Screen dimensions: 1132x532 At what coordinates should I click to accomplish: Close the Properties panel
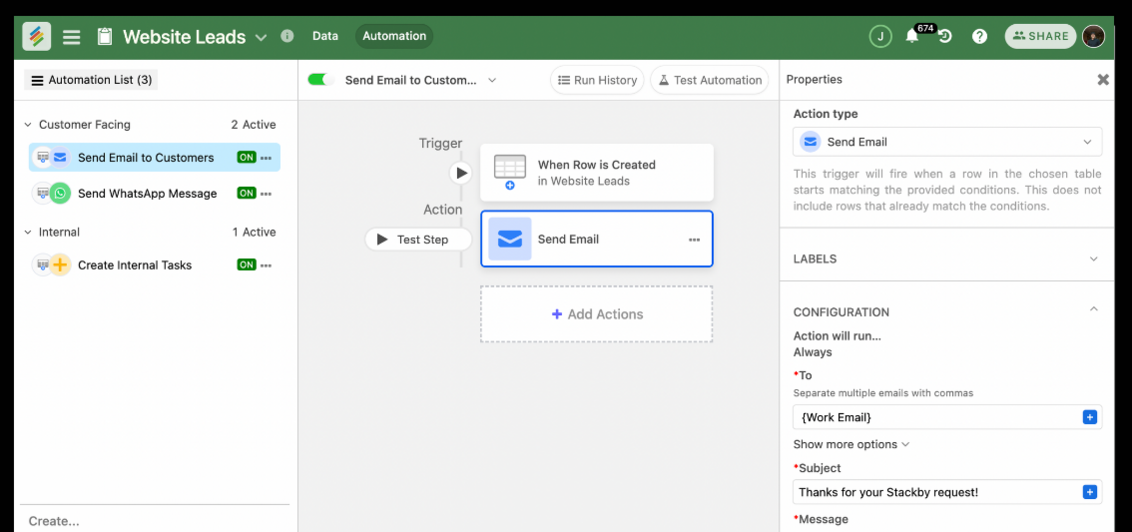[x=1103, y=80]
